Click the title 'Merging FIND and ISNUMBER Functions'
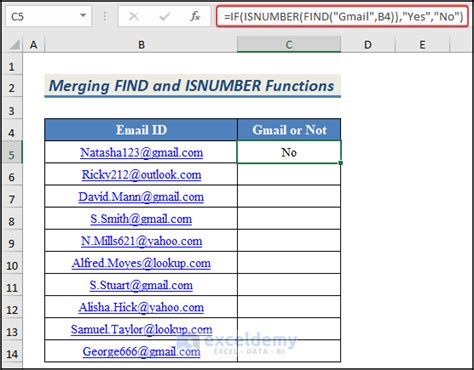The width and height of the screenshot is (474, 370). point(192,86)
